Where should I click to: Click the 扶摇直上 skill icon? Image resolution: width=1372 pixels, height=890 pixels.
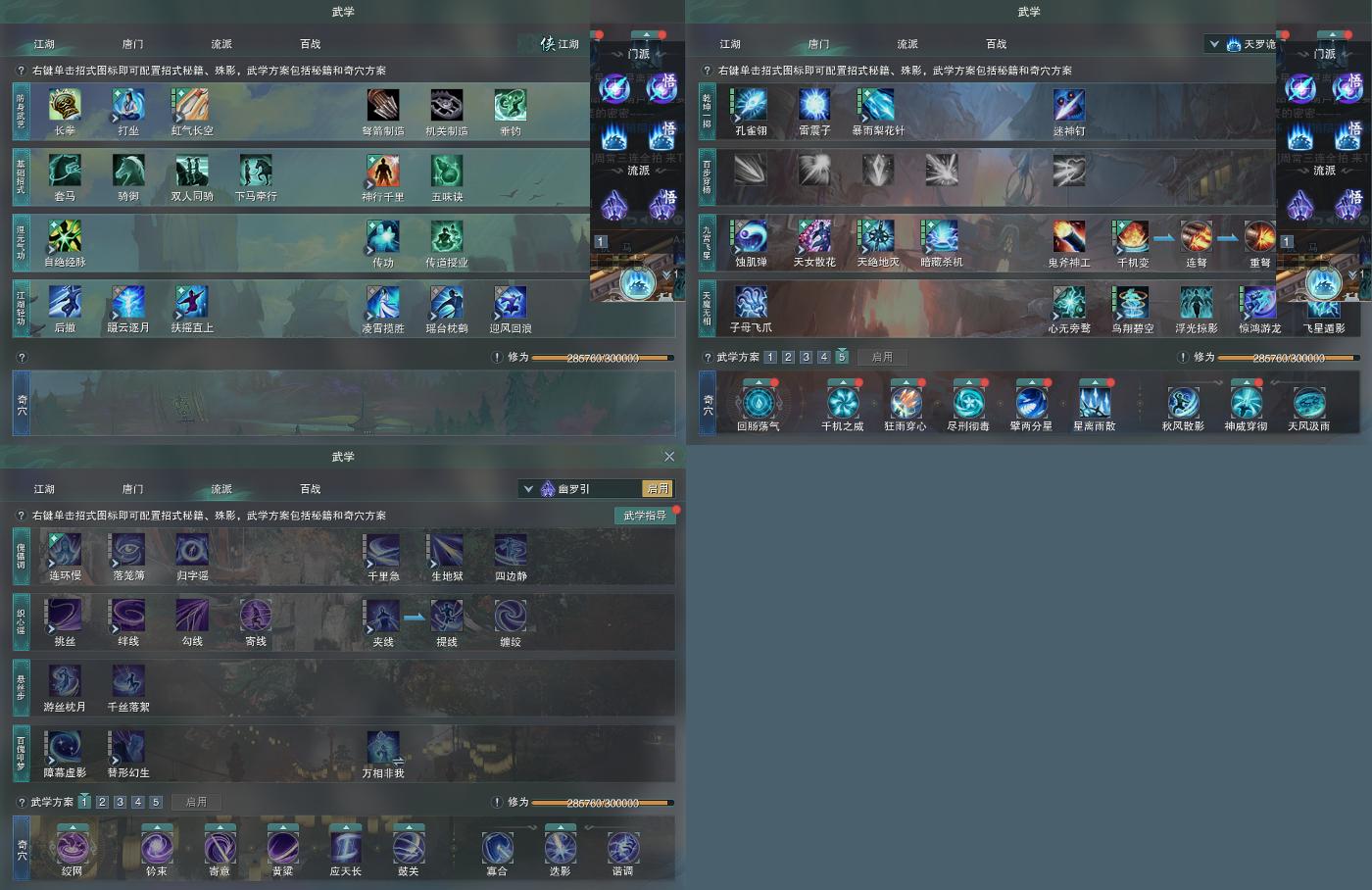tap(192, 302)
